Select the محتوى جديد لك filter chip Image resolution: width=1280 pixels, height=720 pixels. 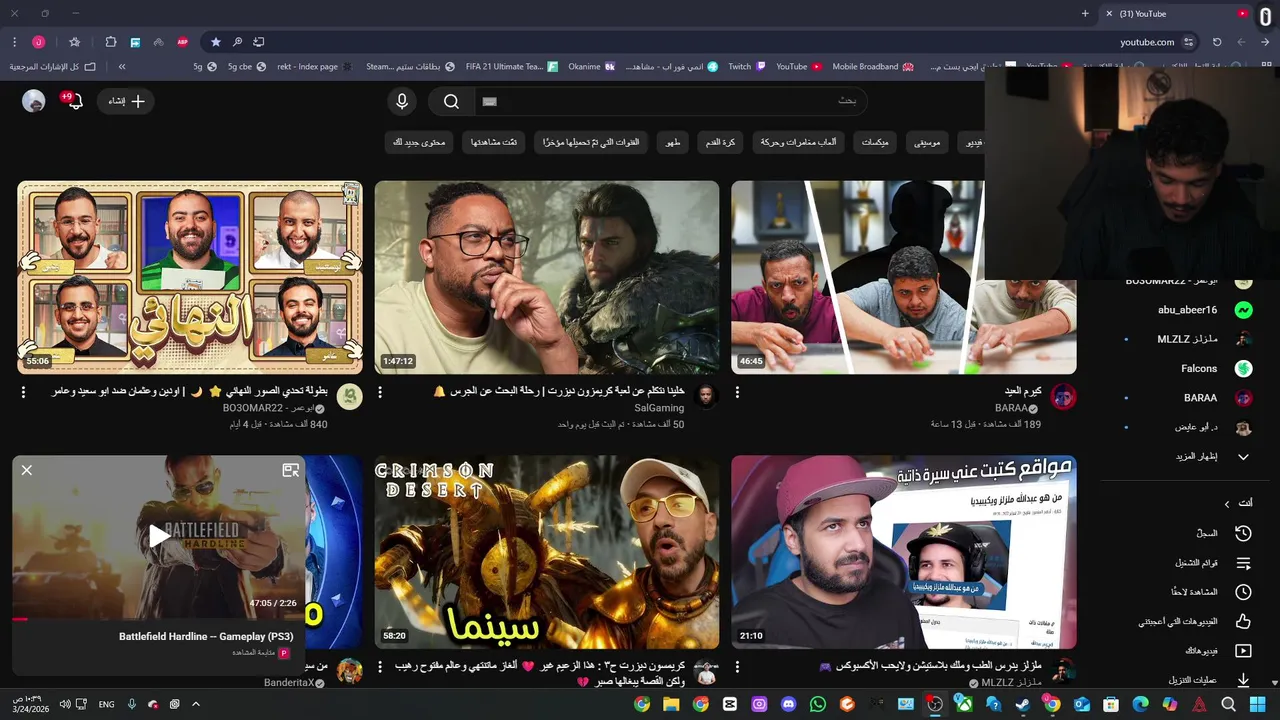[x=418, y=143]
